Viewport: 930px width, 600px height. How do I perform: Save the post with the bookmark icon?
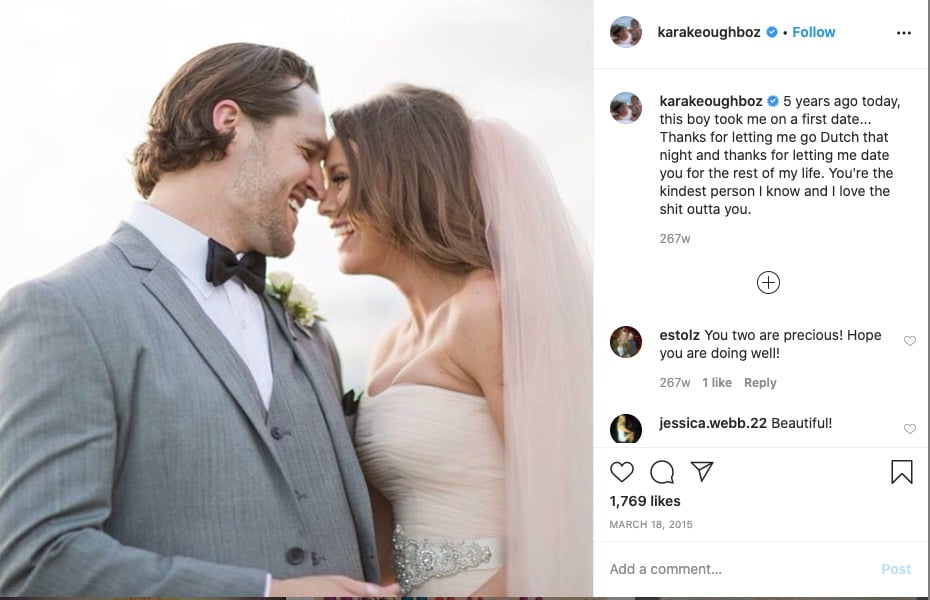click(902, 472)
